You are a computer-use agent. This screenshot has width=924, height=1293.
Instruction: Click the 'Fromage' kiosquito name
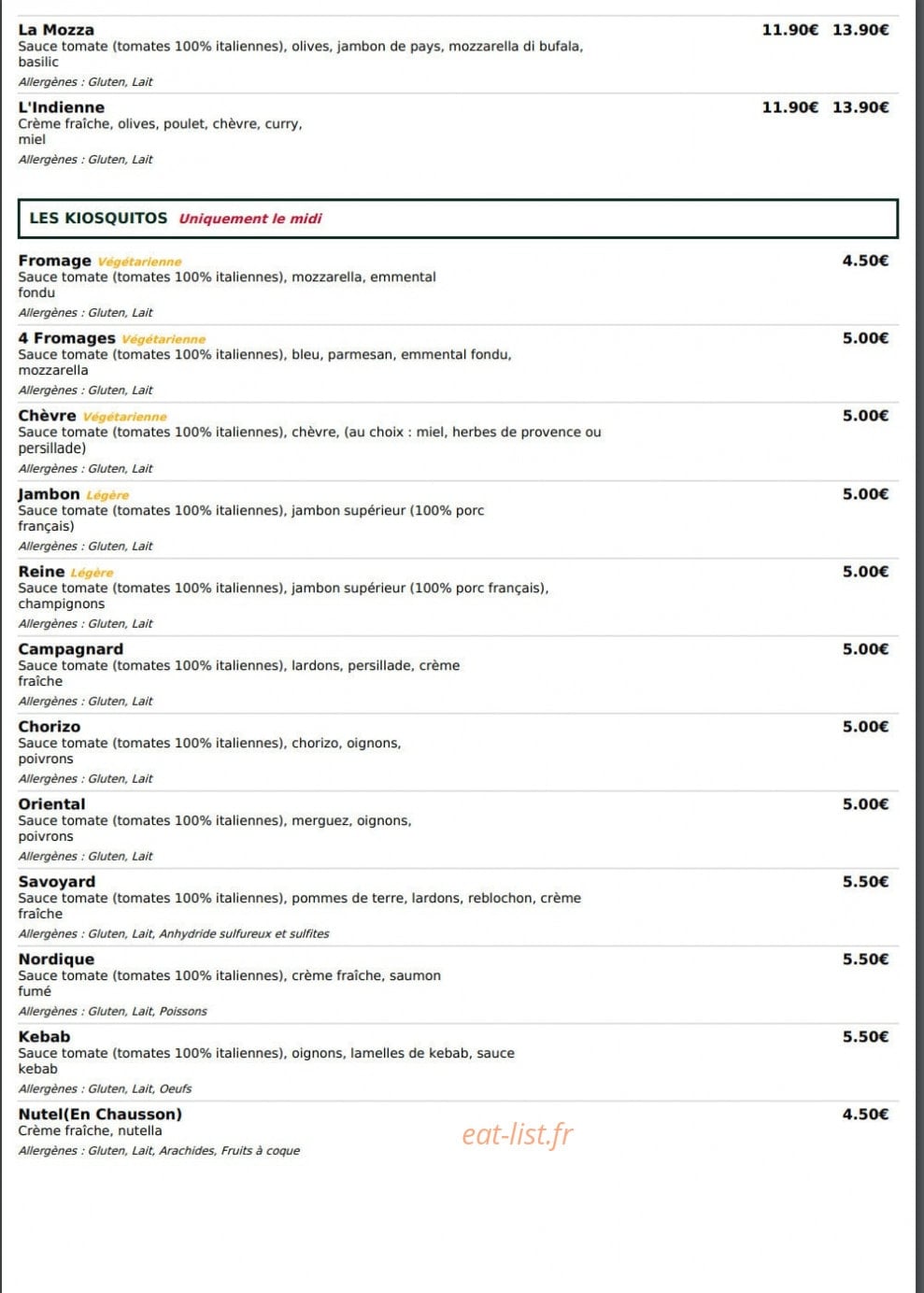click(55, 261)
